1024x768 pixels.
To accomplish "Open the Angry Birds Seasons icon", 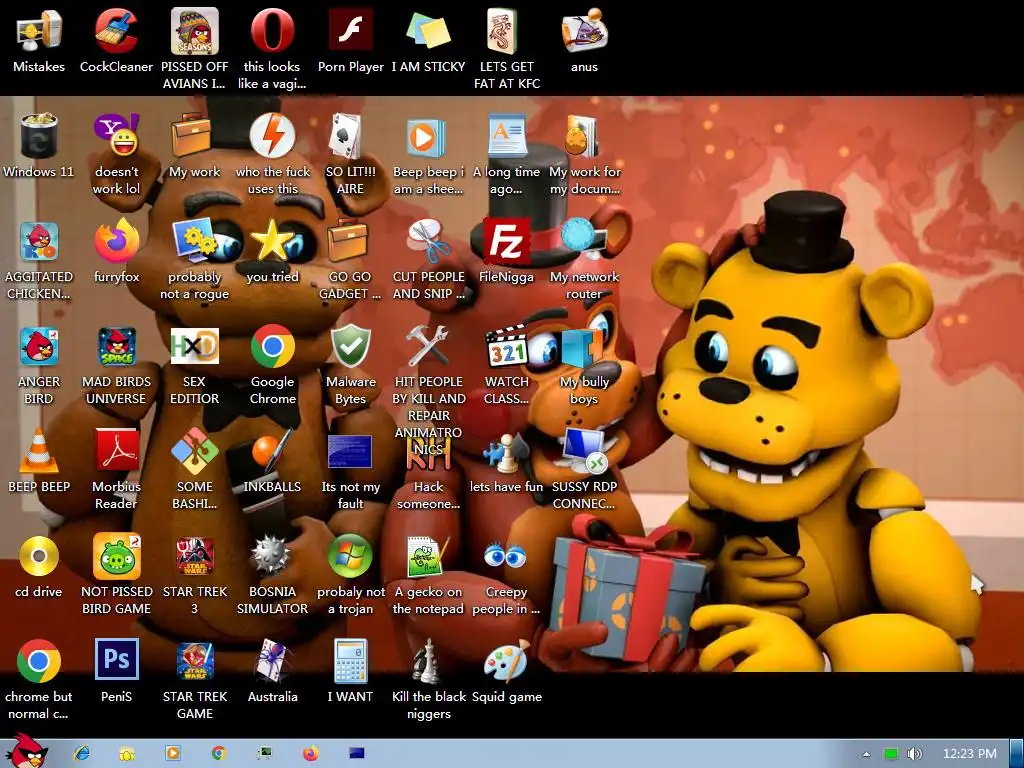I will click(x=195, y=31).
